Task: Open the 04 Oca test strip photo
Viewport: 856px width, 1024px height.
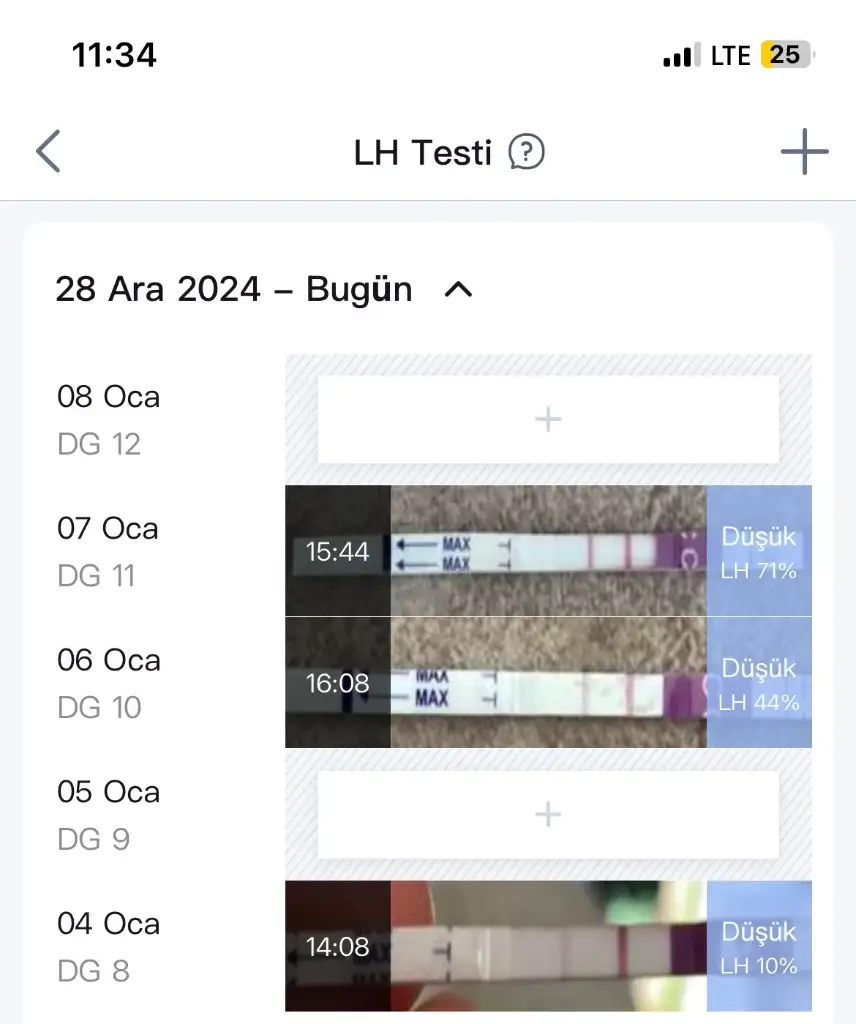Action: 548,946
